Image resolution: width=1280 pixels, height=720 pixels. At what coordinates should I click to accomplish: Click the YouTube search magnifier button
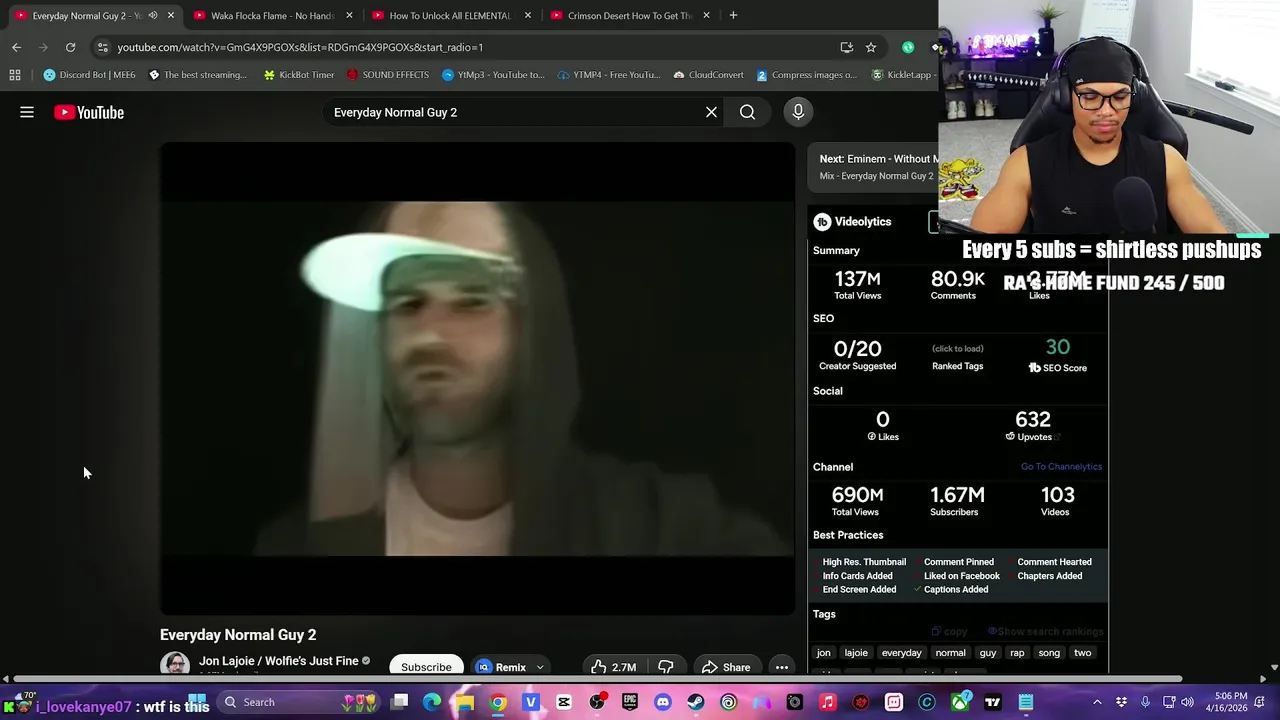click(747, 112)
